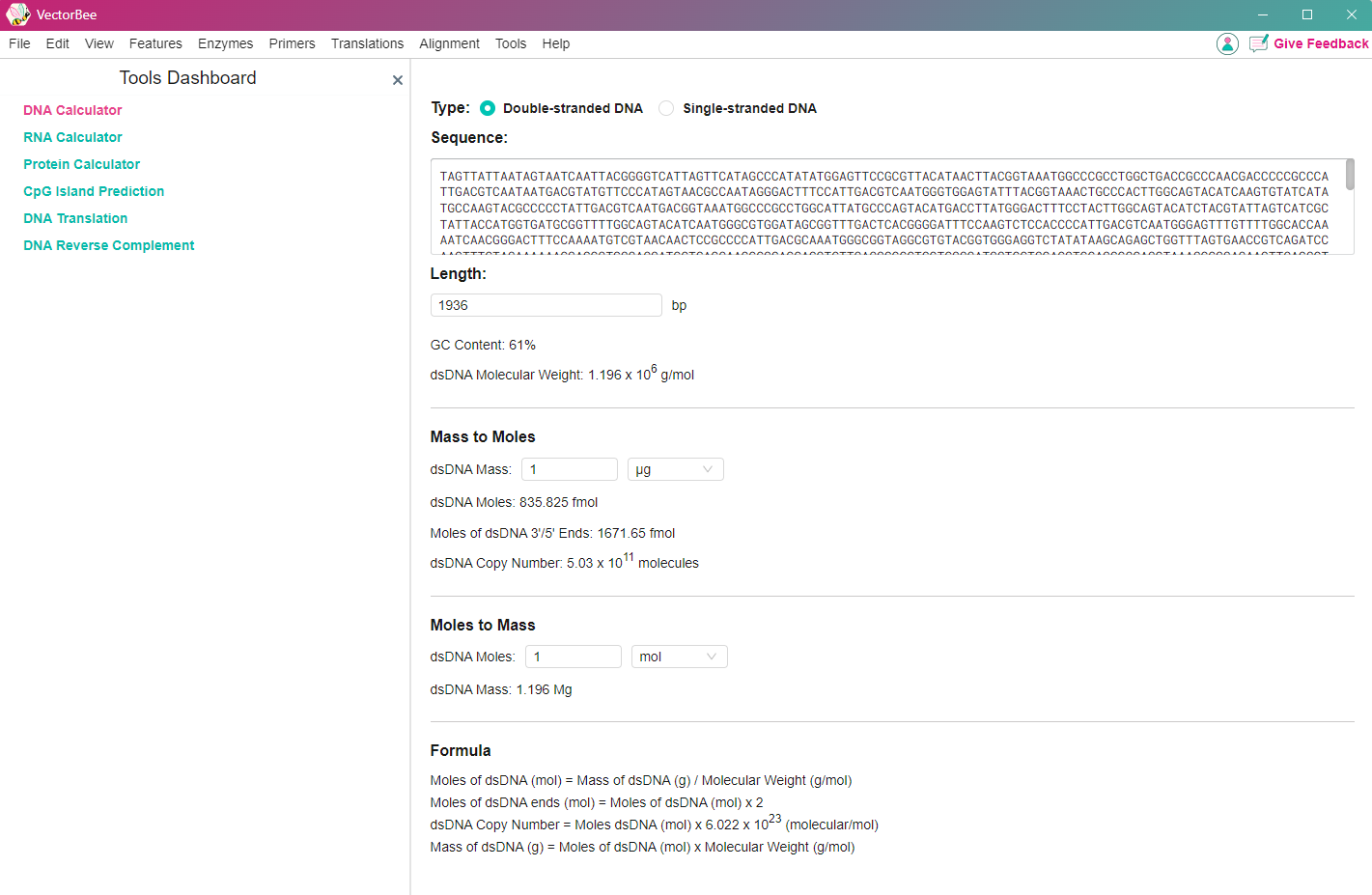Screen dimensions: 1372x895
Task: Click the sequence box scrollbar thumb
Action: click(1350, 175)
